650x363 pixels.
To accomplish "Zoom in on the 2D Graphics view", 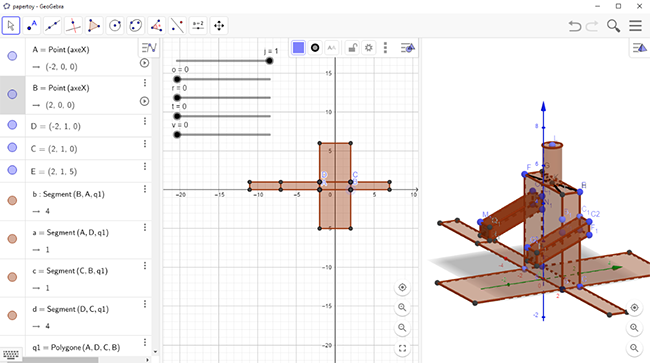I will tap(402, 307).
